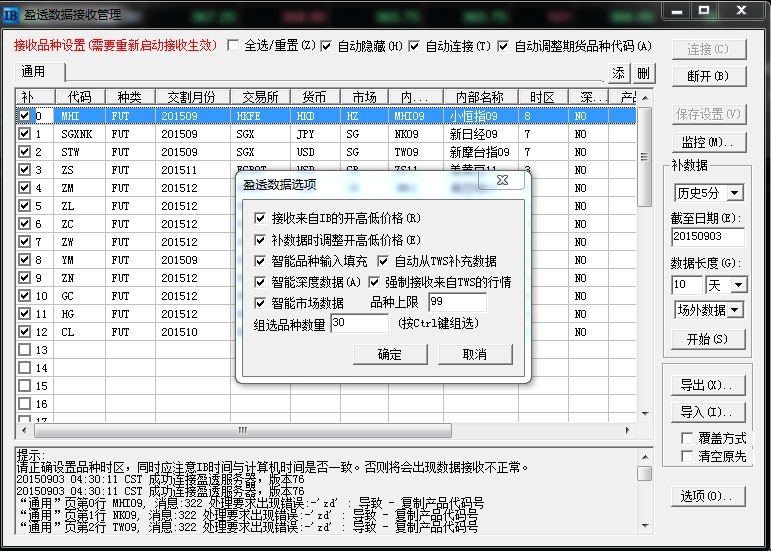Focus the 截至日期 date field
The image size is (771, 551).
pos(708,237)
